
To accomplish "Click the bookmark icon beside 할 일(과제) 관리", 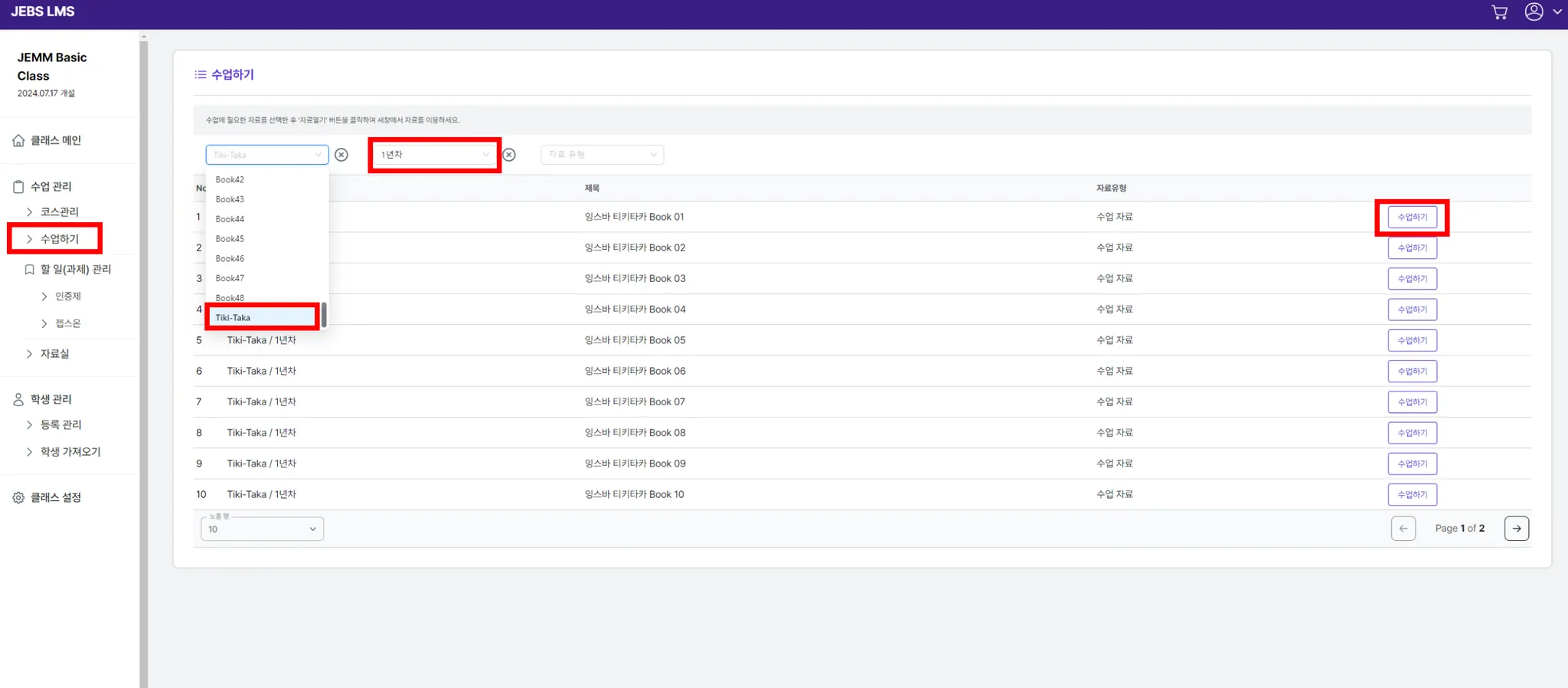I will click(x=29, y=270).
